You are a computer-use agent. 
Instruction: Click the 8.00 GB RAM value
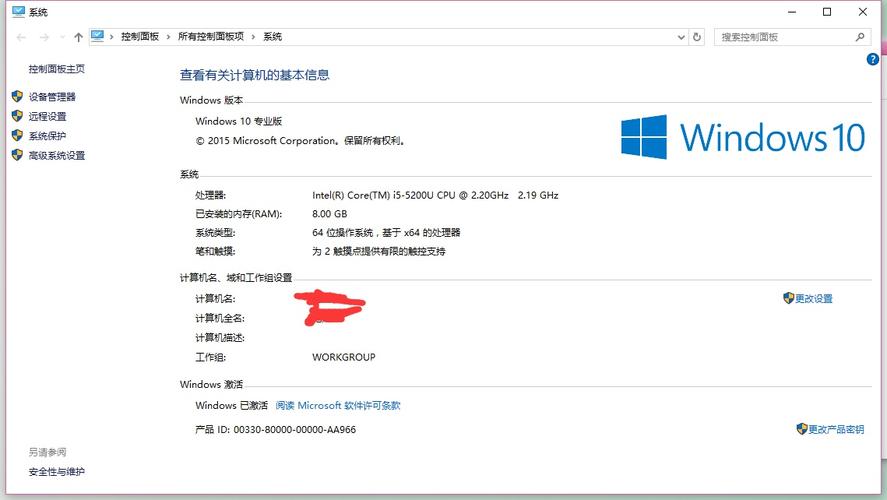pyautogui.click(x=330, y=214)
